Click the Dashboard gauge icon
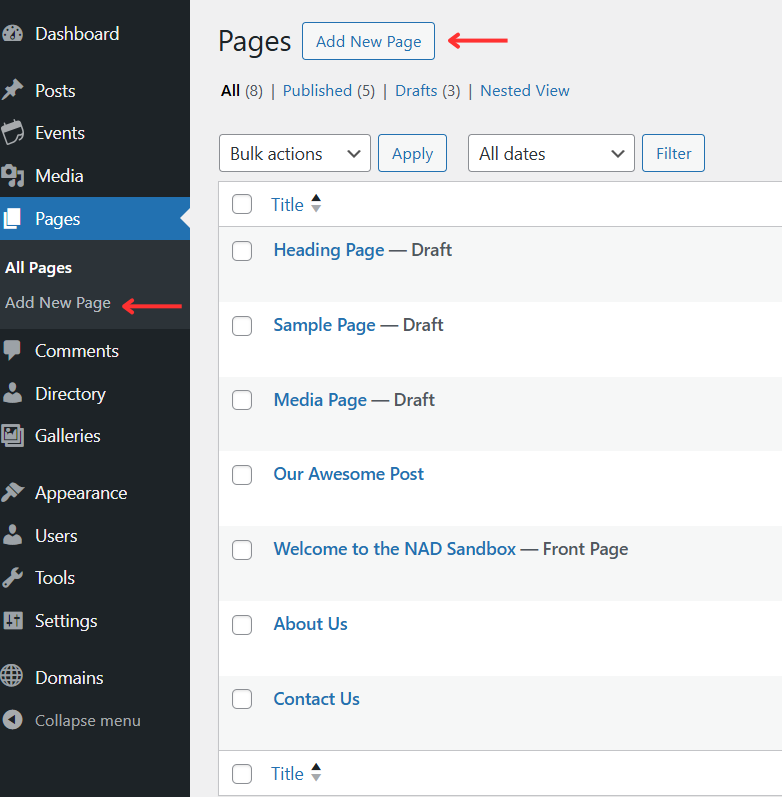The width and height of the screenshot is (782, 797). (12, 34)
